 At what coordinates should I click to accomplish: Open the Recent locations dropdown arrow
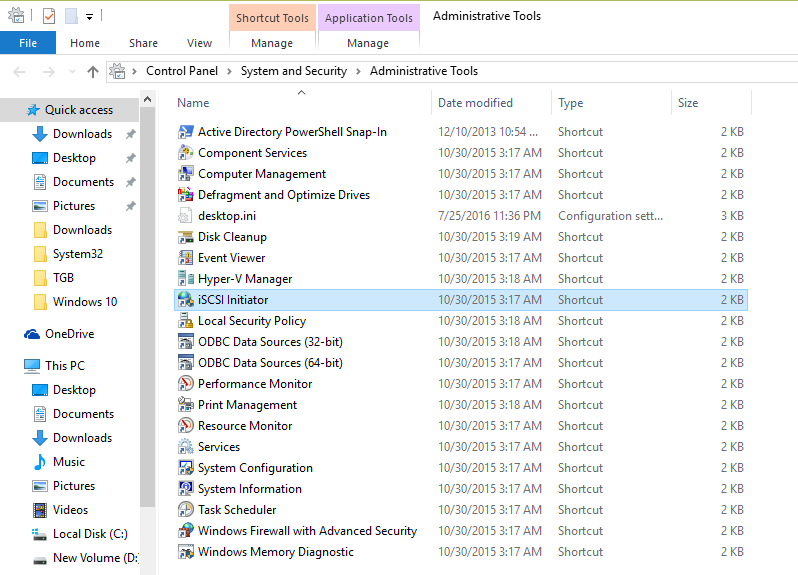point(72,72)
